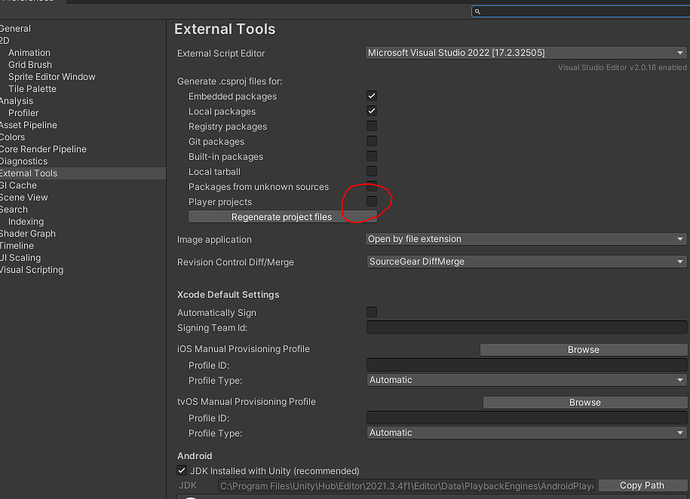
Task: Toggle the Local packages checkbox
Action: point(372,111)
